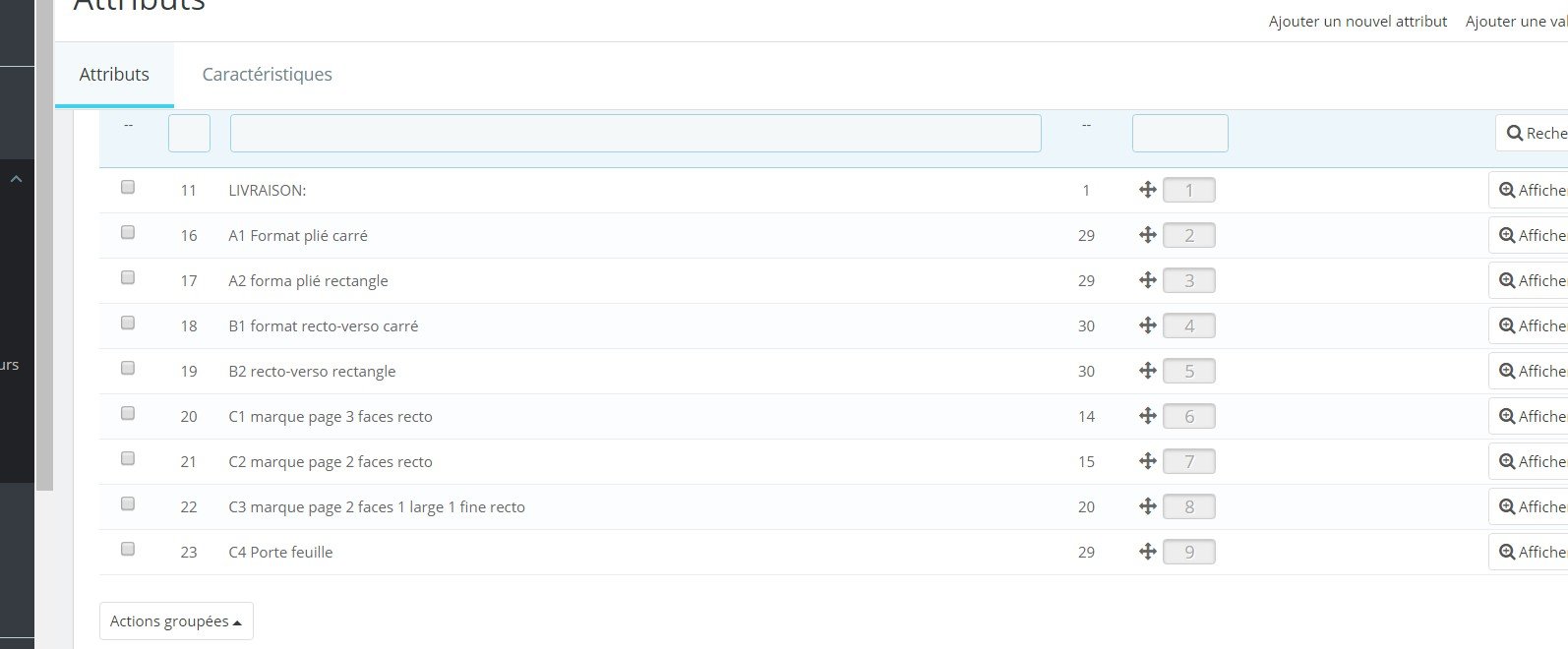
Task: Switch to the Attributs tab
Action: (x=114, y=75)
